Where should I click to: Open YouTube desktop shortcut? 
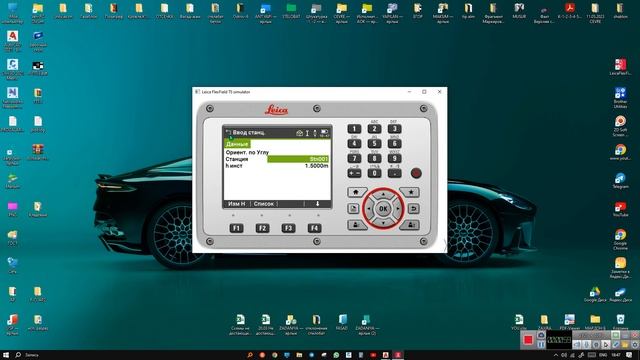pos(620,209)
